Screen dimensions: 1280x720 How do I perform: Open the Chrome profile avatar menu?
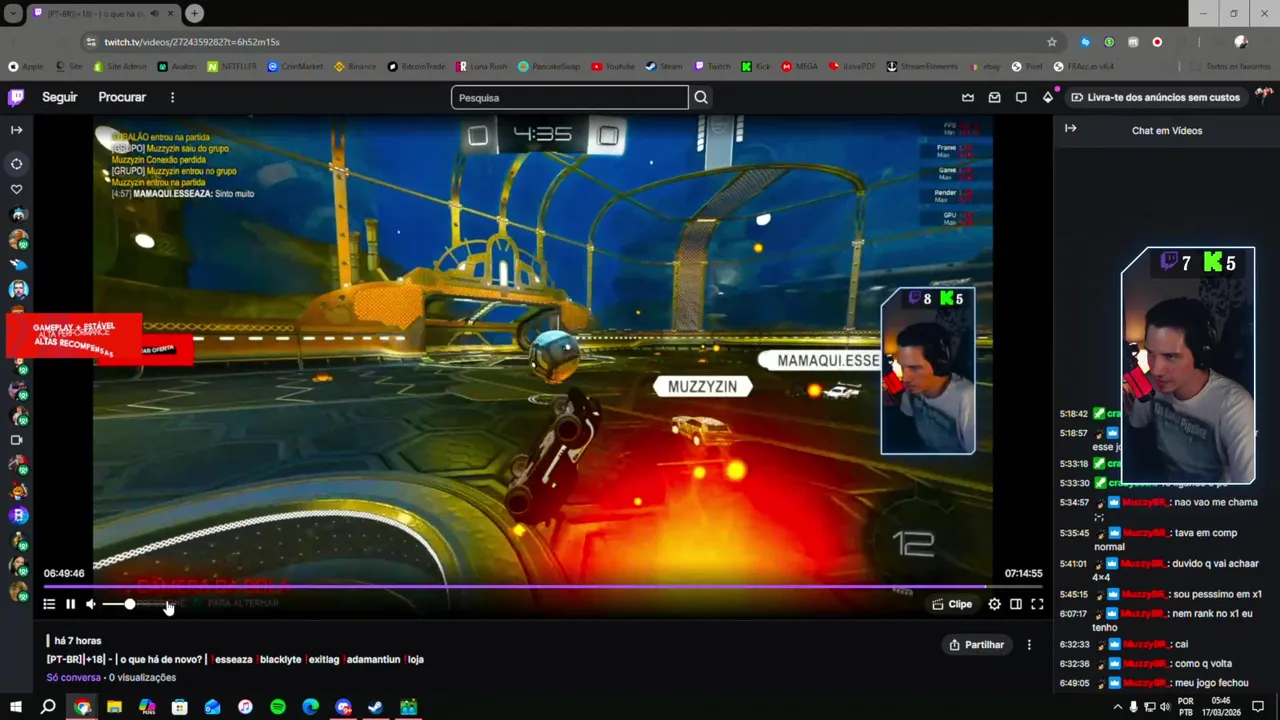click(x=1241, y=42)
